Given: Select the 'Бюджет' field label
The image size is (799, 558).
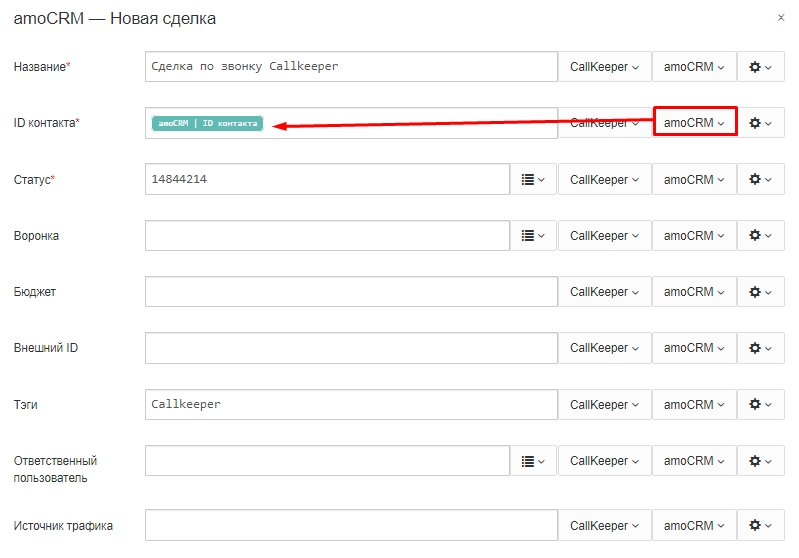Looking at the screenshot, I should click(35, 292).
